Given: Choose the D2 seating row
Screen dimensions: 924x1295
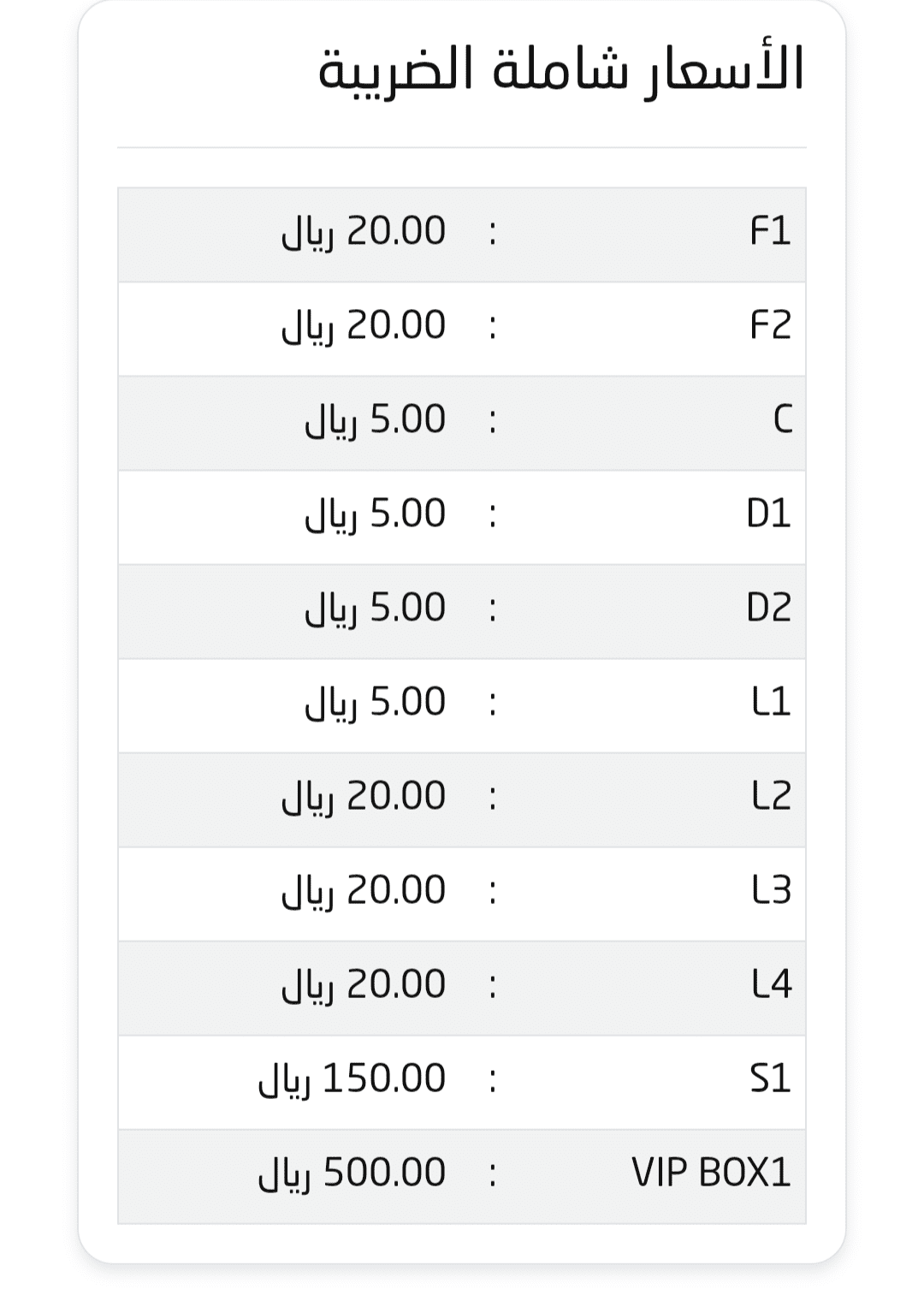Looking at the screenshot, I should pyautogui.click(x=462, y=611).
